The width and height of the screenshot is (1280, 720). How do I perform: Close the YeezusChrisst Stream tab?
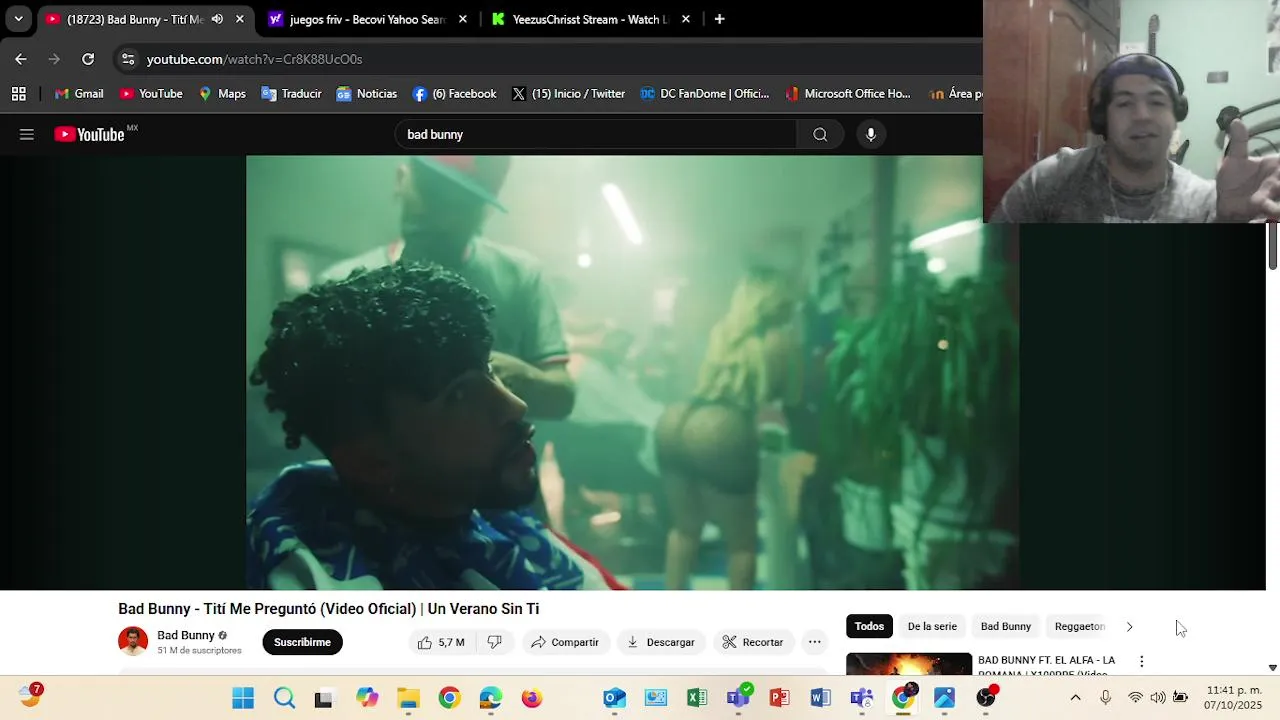pos(686,19)
